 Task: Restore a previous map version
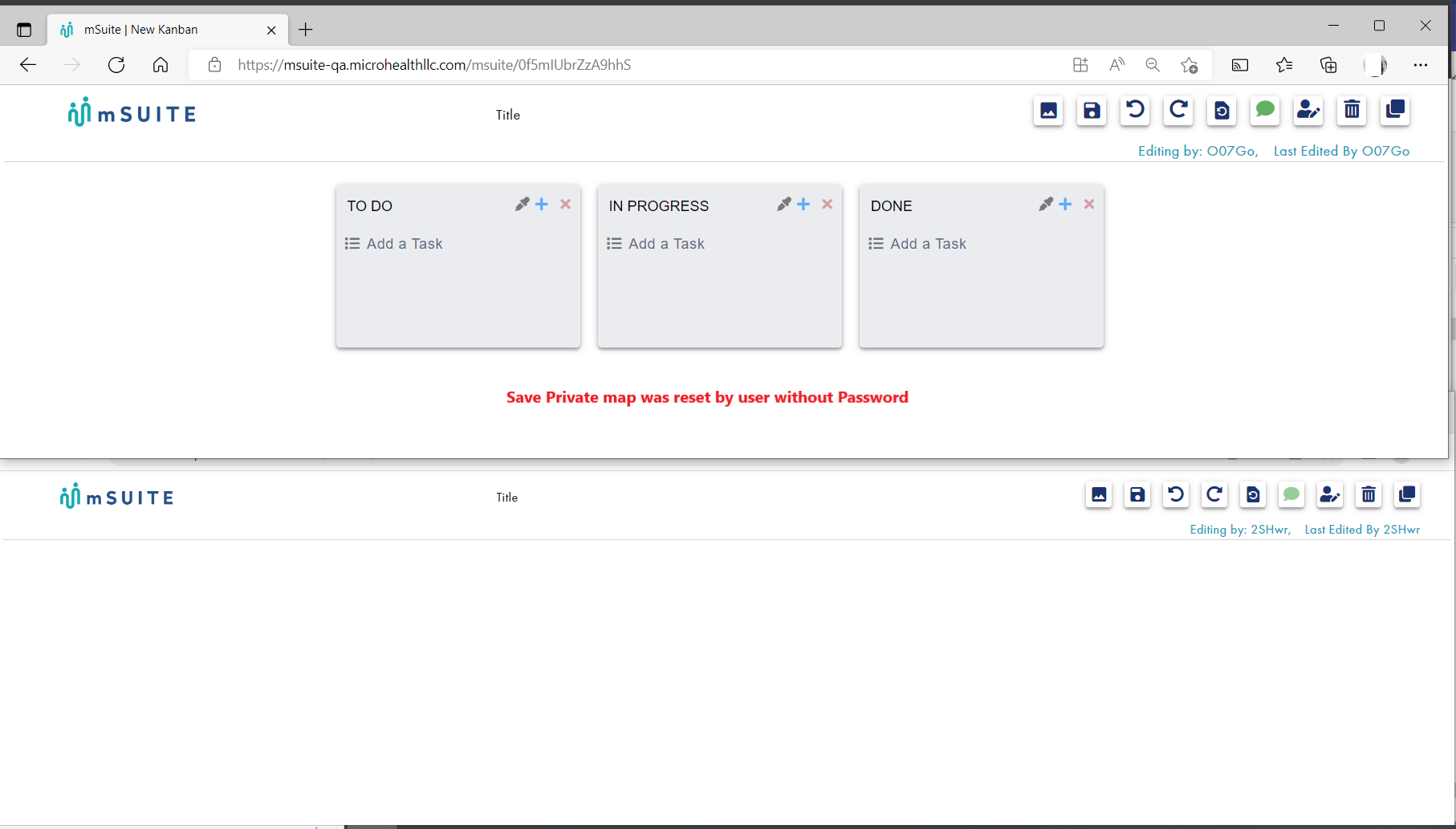click(x=1221, y=111)
